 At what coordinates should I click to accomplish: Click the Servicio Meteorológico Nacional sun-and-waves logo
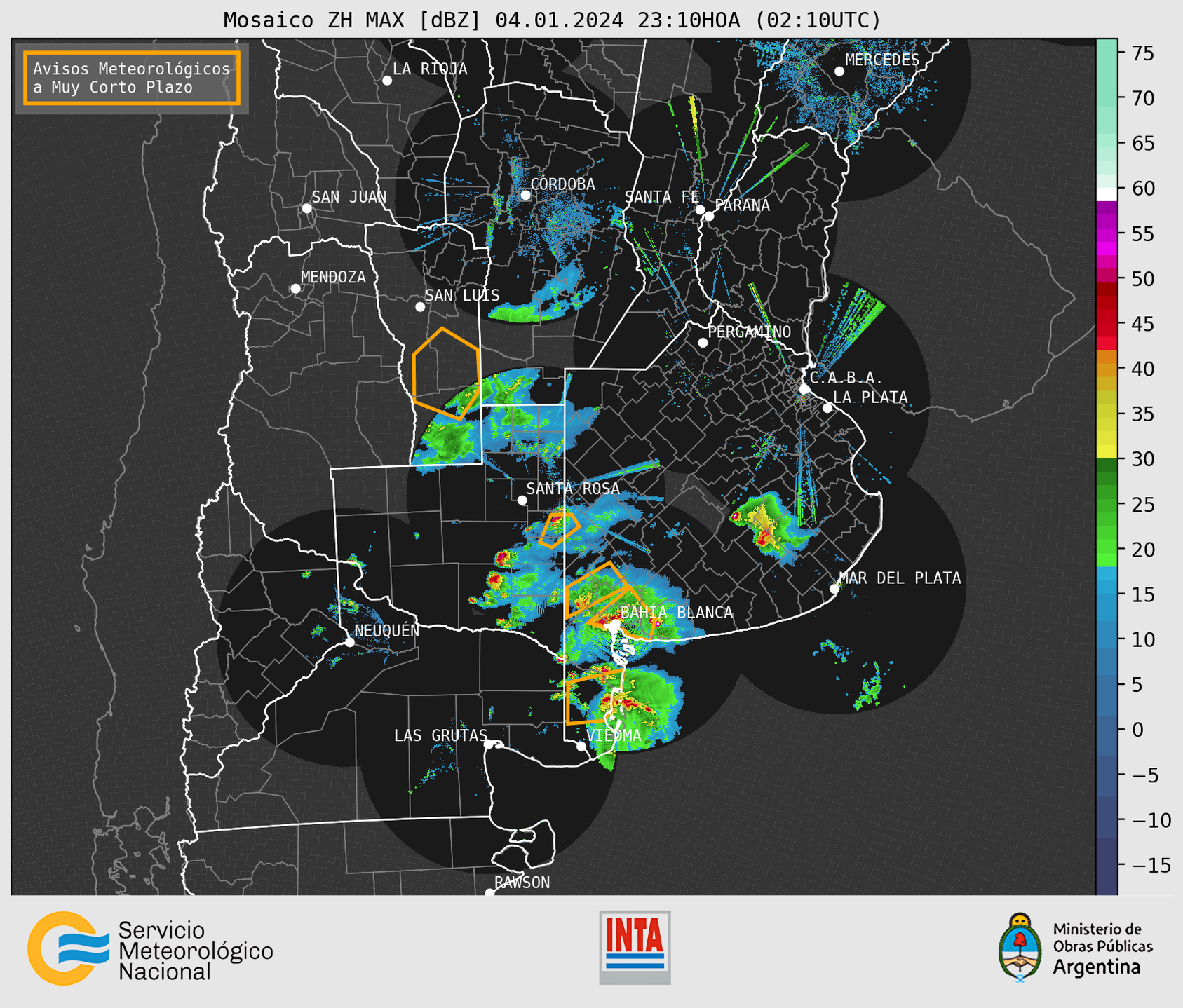(68, 948)
